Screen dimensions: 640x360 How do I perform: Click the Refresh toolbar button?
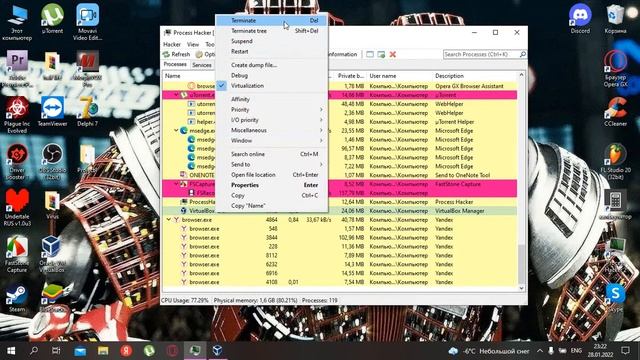tap(176, 54)
